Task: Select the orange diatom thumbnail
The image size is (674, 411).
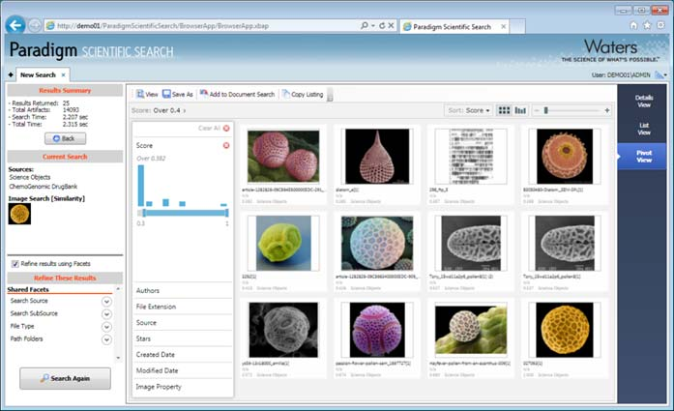Action: click(565, 156)
